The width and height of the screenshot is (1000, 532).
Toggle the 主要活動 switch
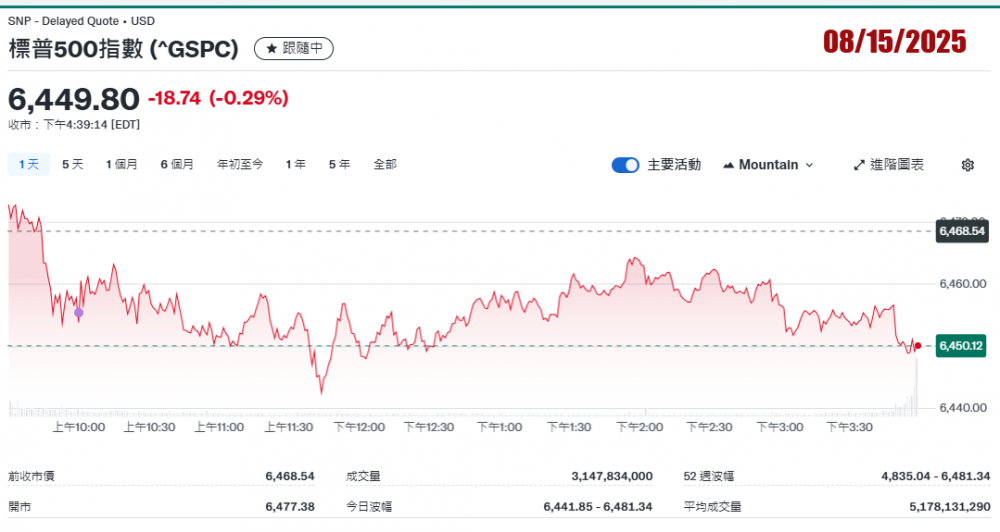625,165
